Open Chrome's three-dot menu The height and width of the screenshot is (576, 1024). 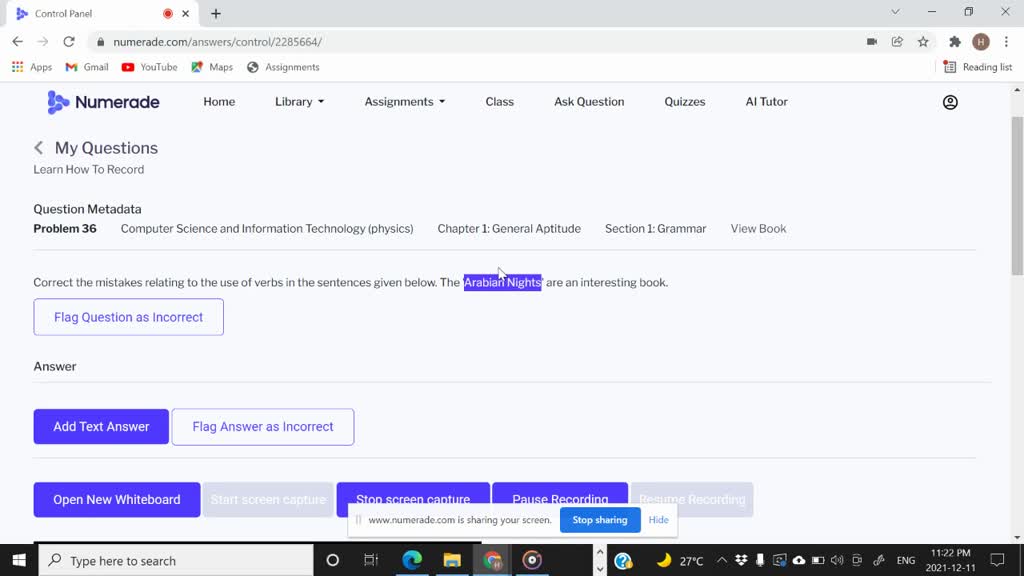pos(1004,41)
